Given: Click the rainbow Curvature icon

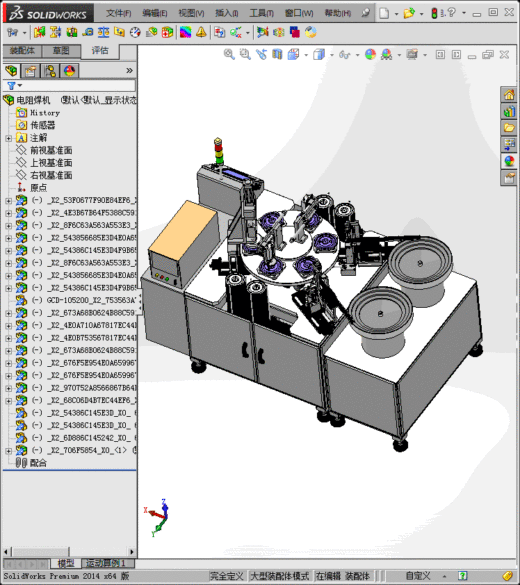Looking at the screenshot, I should point(185,32).
